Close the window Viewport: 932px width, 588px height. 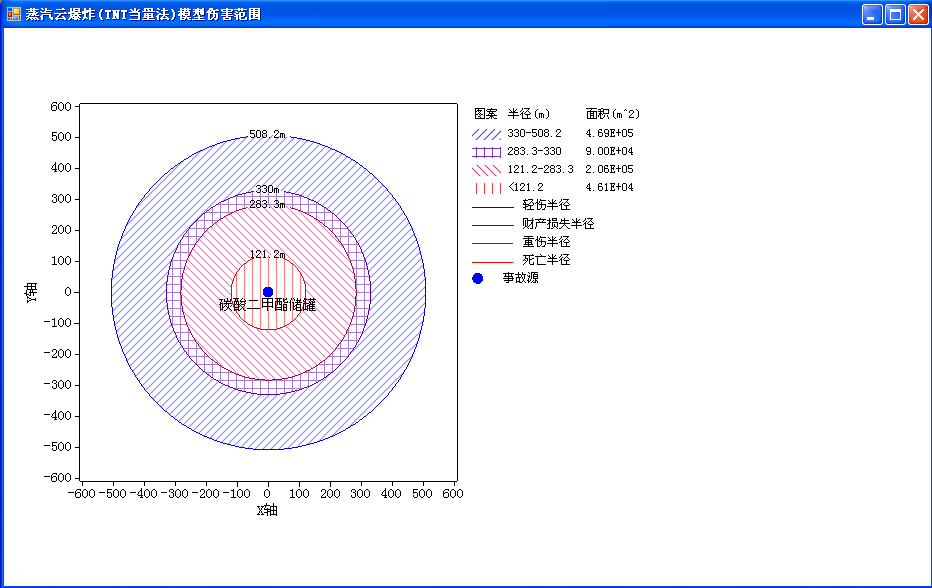pos(918,14)
